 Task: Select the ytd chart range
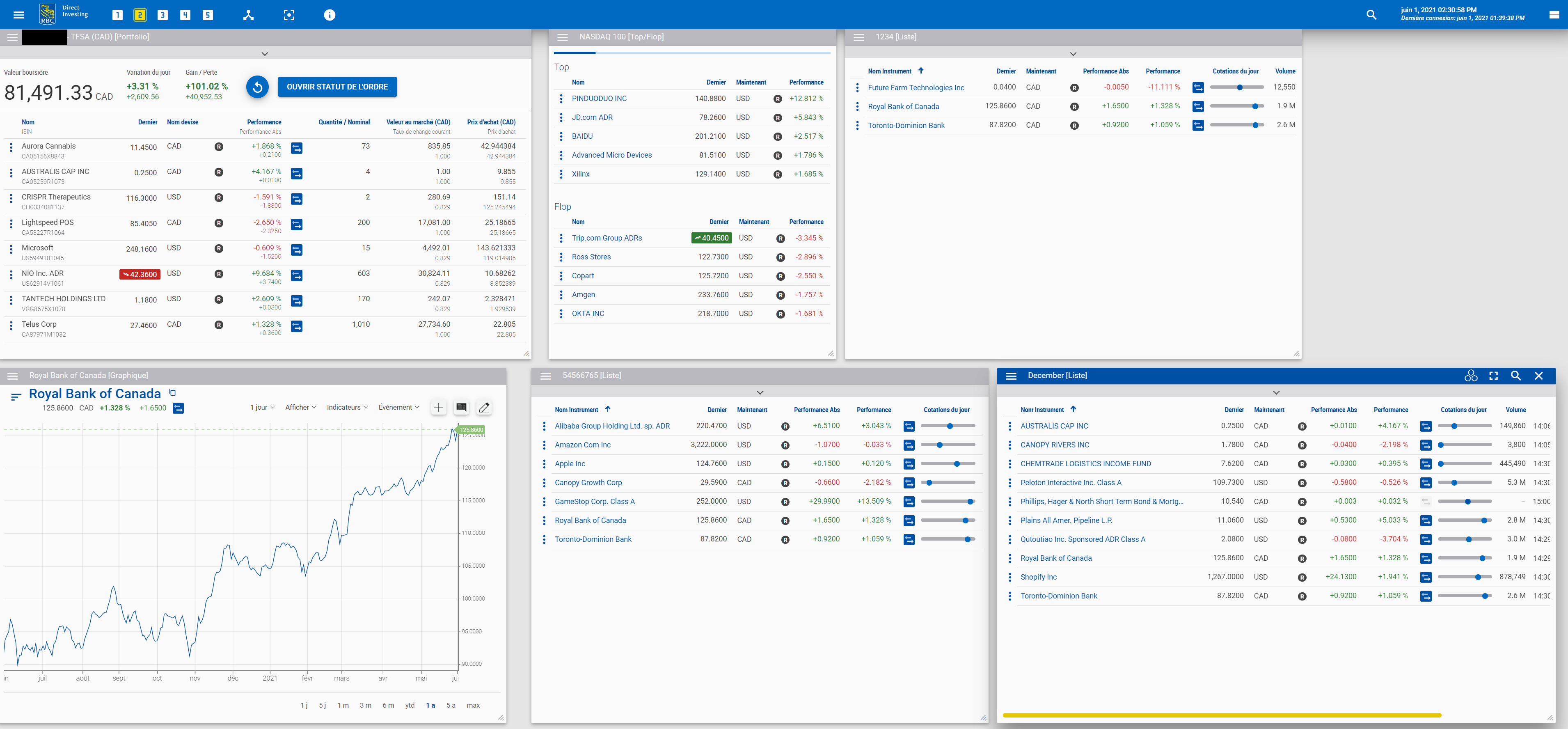(x=410, y=705)
